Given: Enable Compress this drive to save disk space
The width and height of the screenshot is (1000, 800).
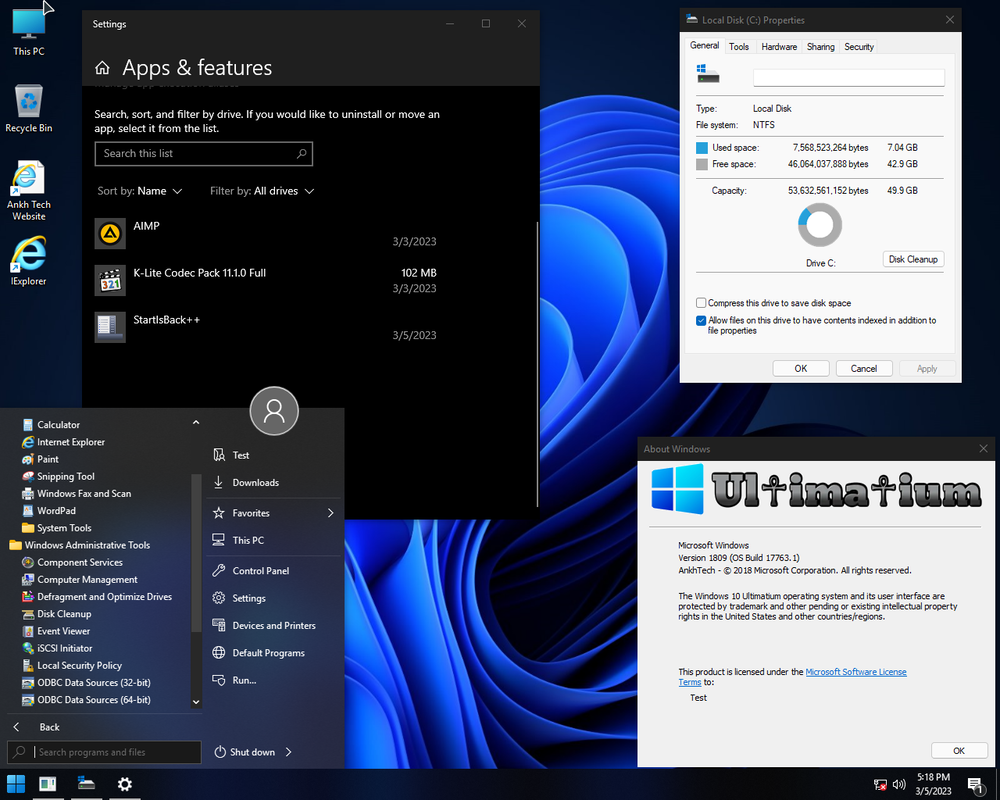Looking at the screenshot, I should (701, 303).
